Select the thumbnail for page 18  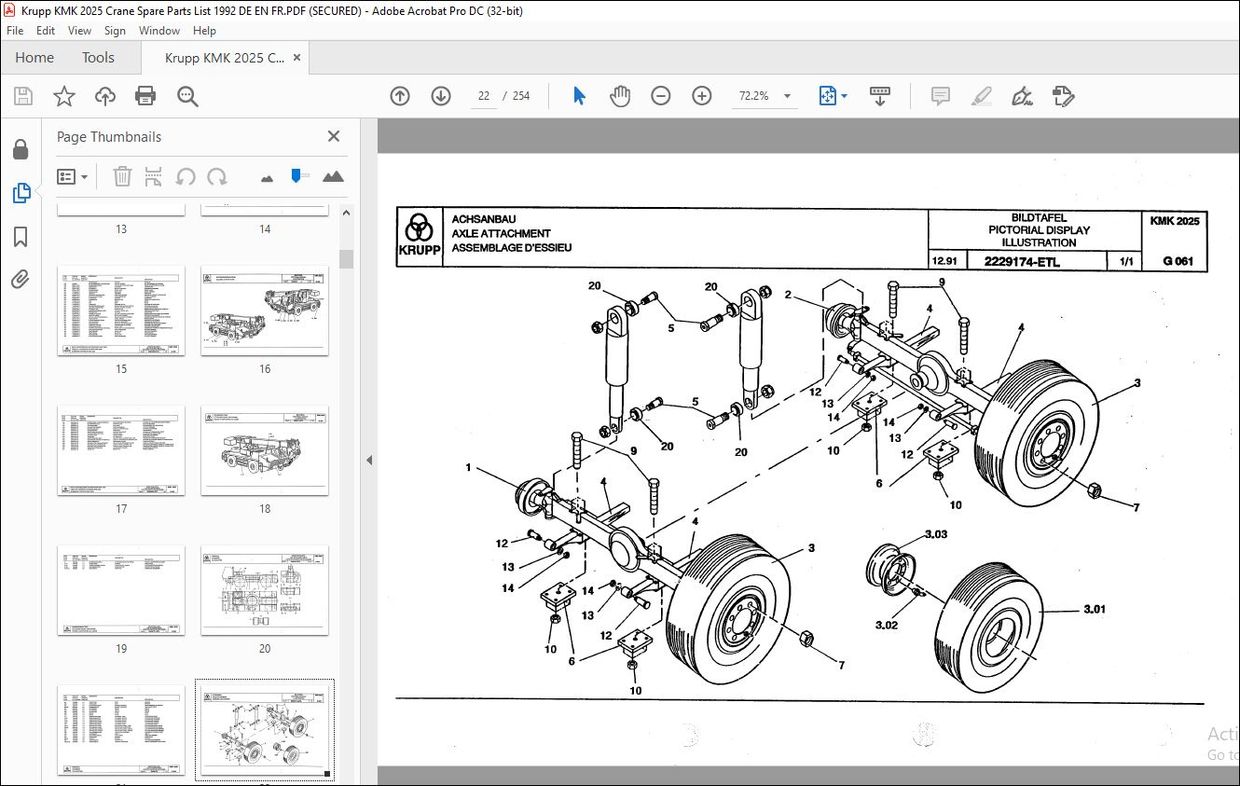pos(265,450)
